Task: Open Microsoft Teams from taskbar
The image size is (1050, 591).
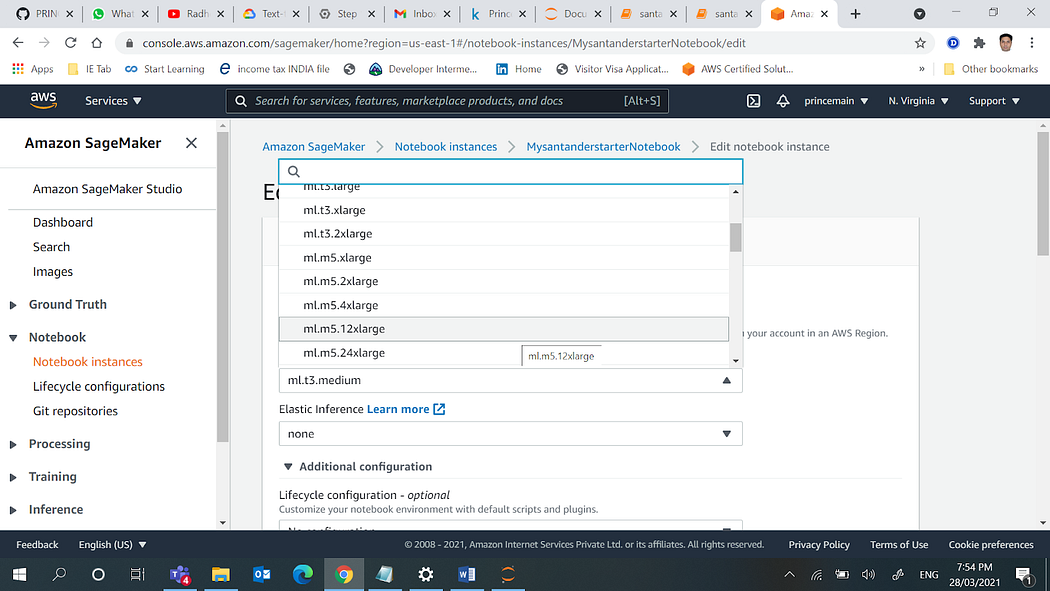Action: click(180, 574)
